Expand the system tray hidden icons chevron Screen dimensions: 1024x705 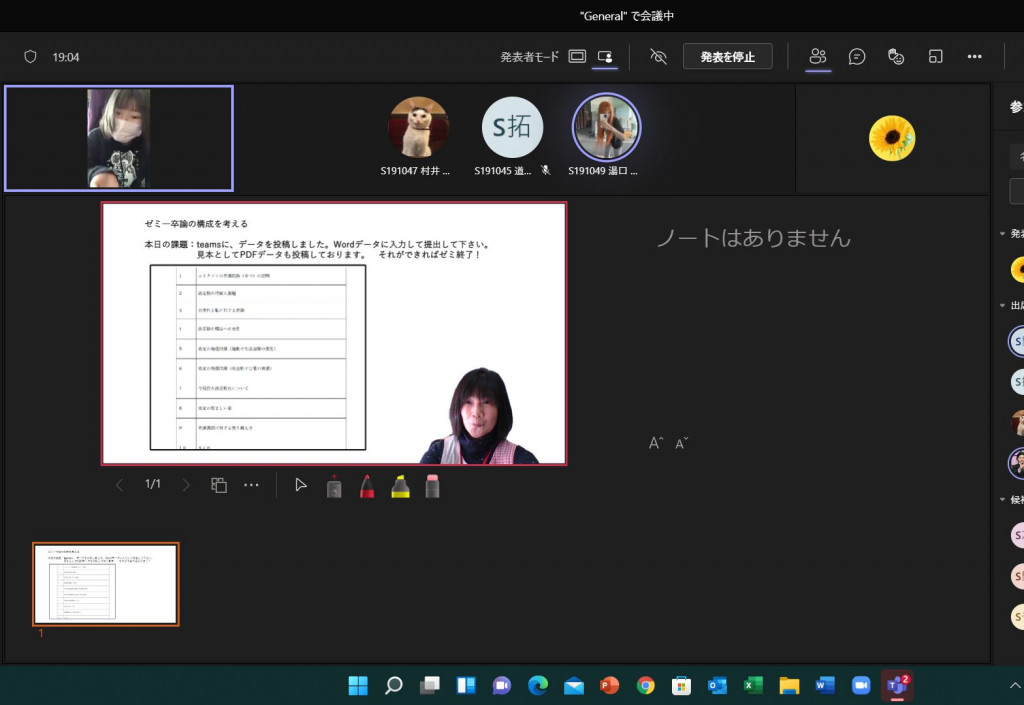click(x=1015, y=686)
